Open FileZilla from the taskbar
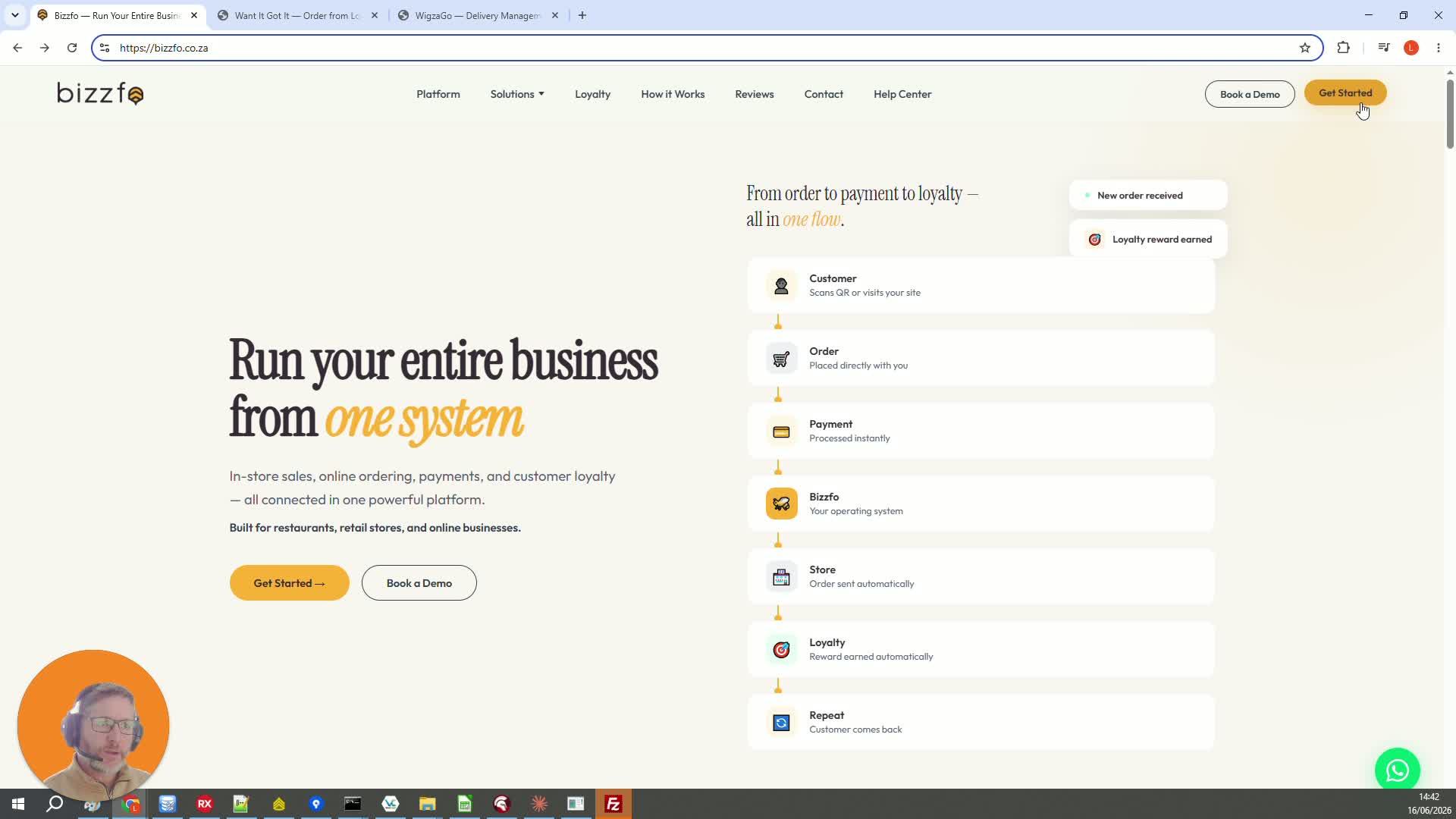 pyautogui.click(x=613, y=804)
